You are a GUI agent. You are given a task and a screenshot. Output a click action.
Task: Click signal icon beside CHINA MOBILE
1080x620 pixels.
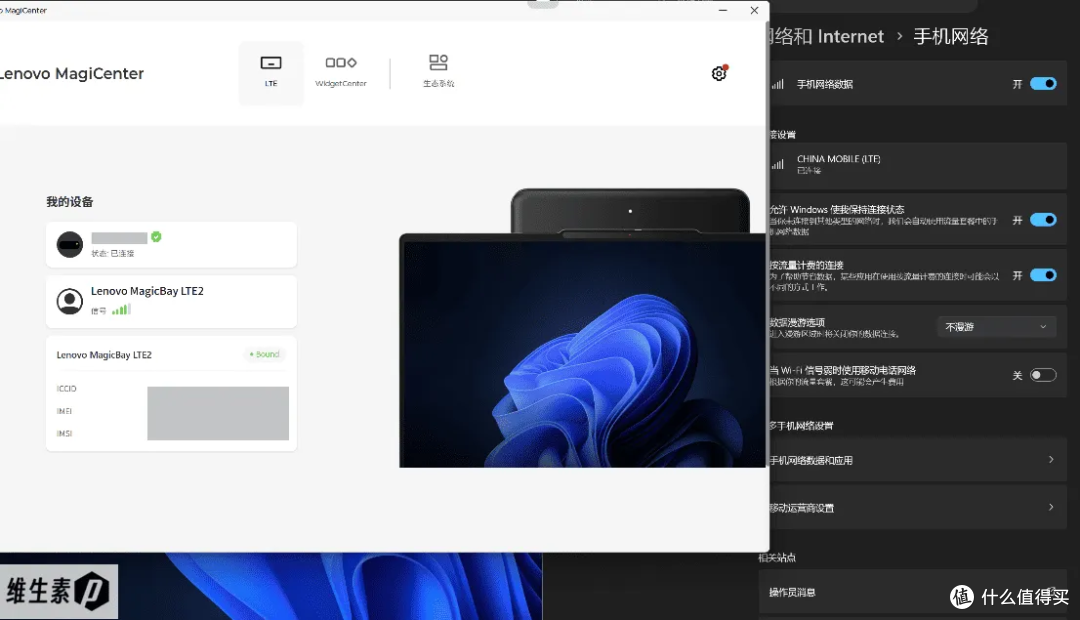[778, 165]
